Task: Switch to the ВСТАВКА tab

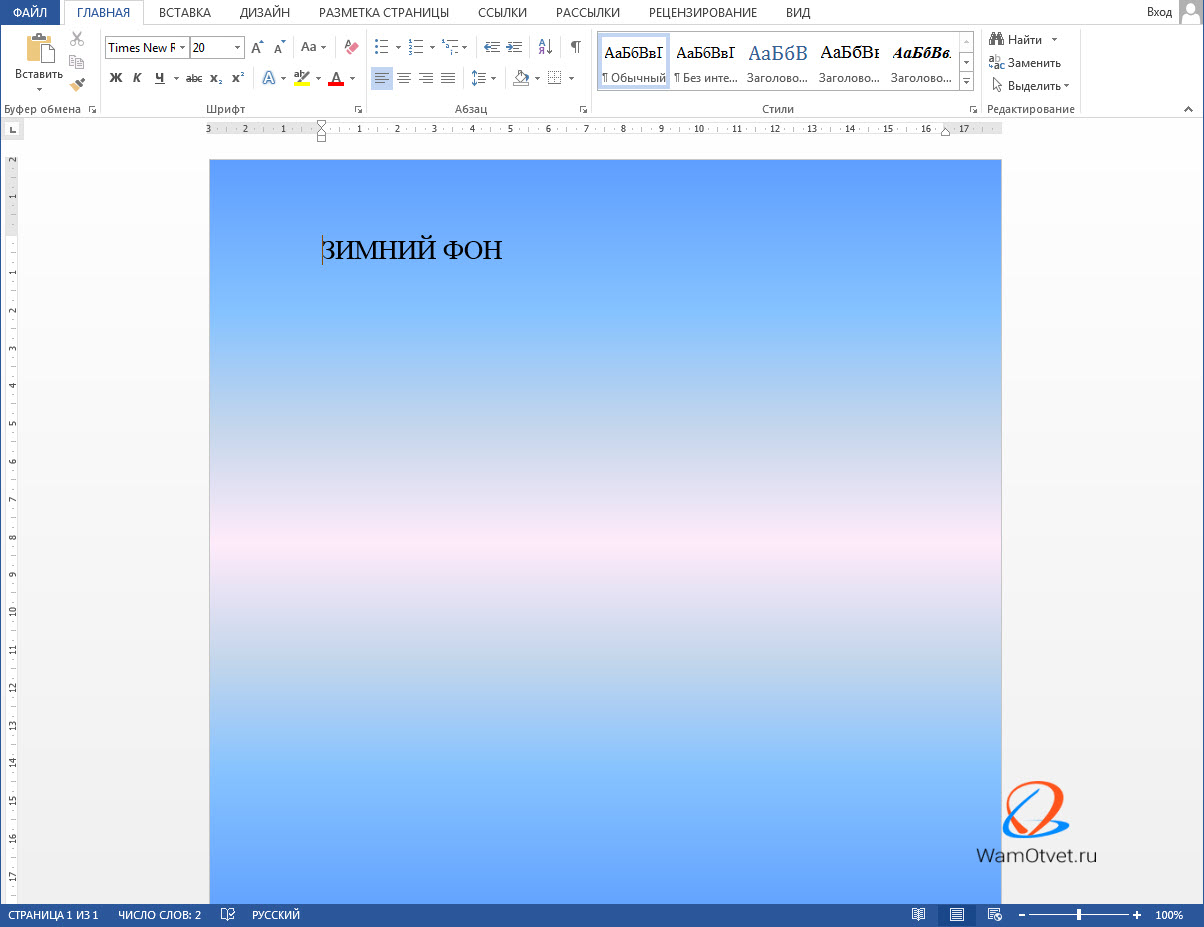Action: [184, 13]
